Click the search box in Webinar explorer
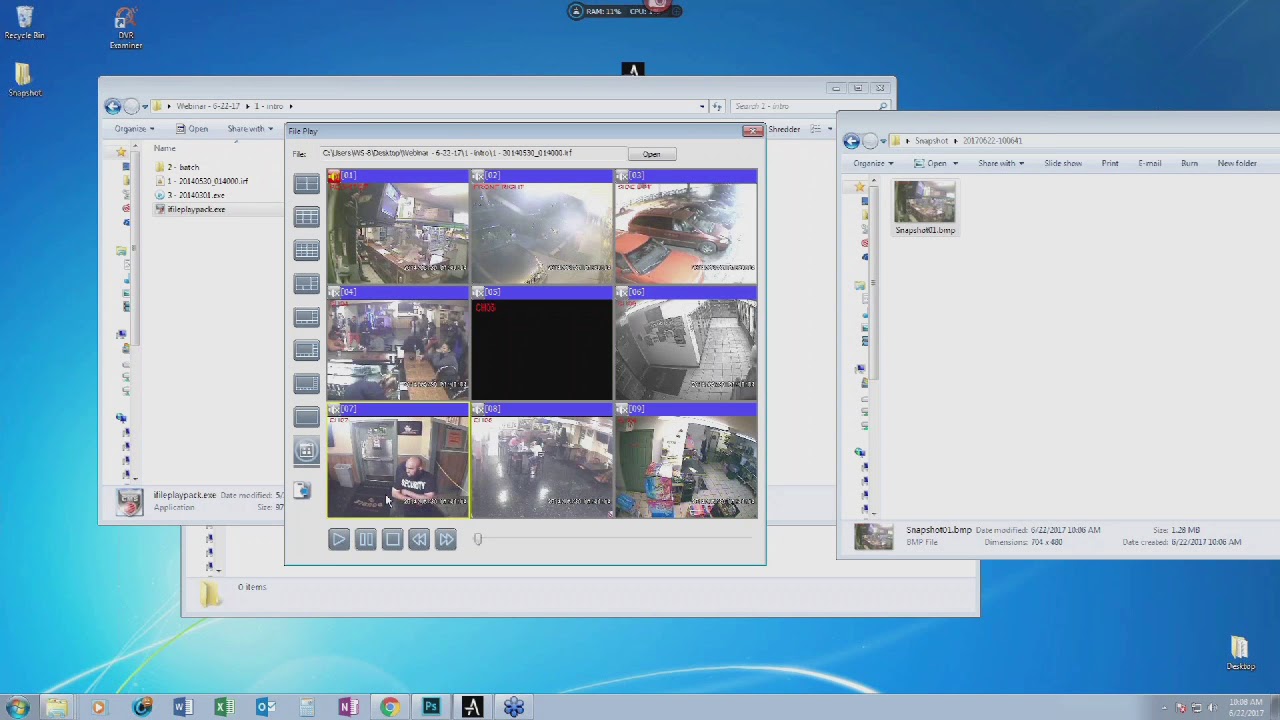This screenshot has width=1280, height=720. click(810, 106)
